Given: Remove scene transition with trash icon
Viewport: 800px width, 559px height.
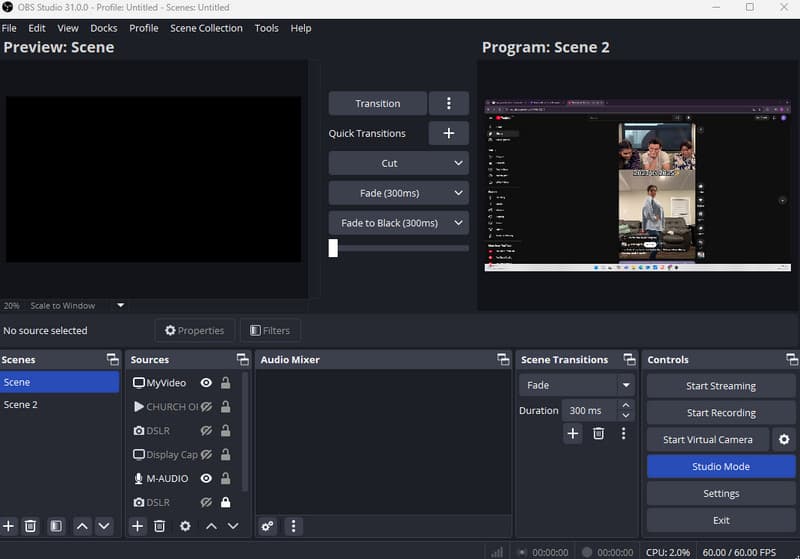Looking at the screenshot, I should coord(598,434).
